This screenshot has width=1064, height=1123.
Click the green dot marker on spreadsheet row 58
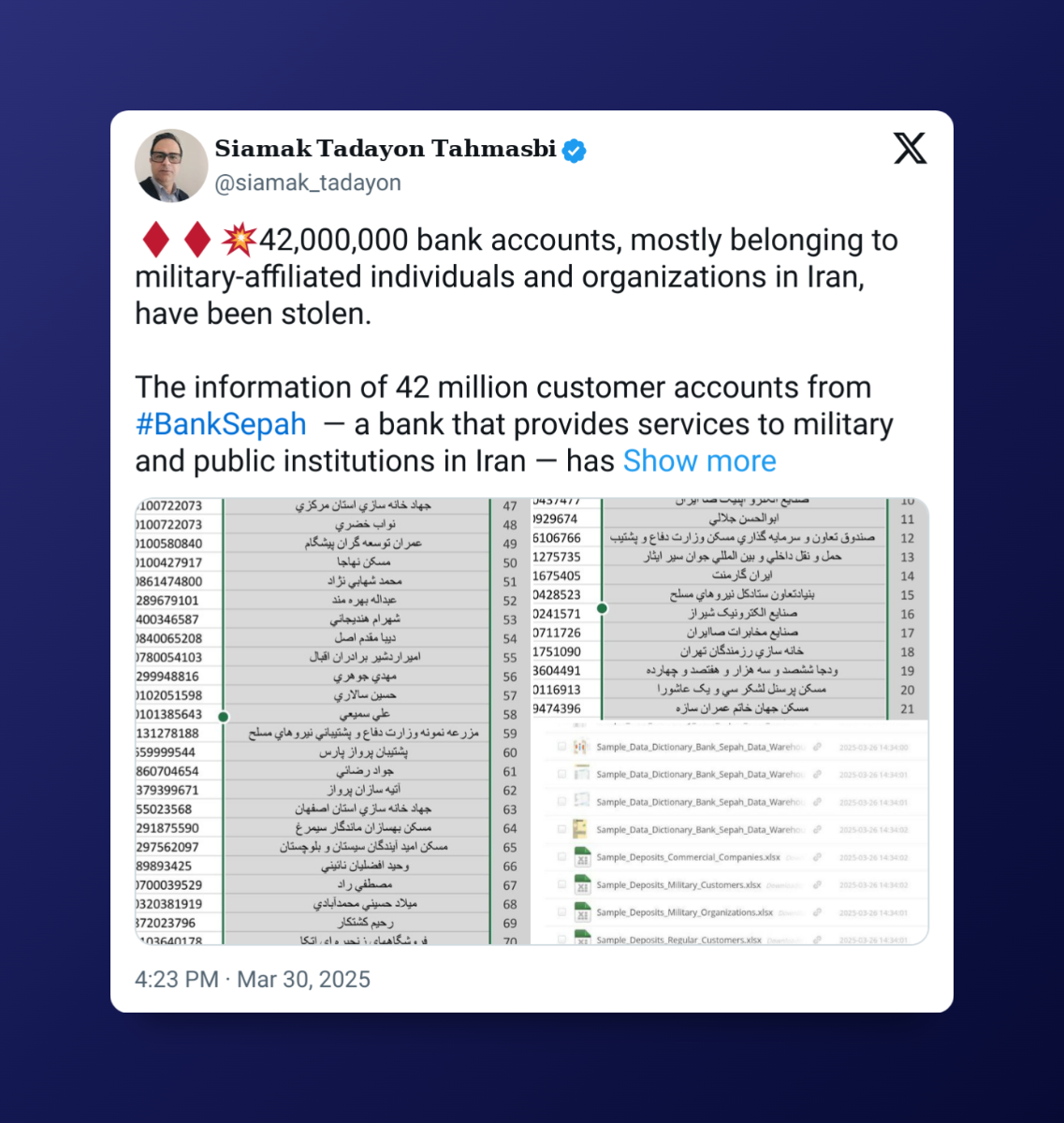(222, 717)
